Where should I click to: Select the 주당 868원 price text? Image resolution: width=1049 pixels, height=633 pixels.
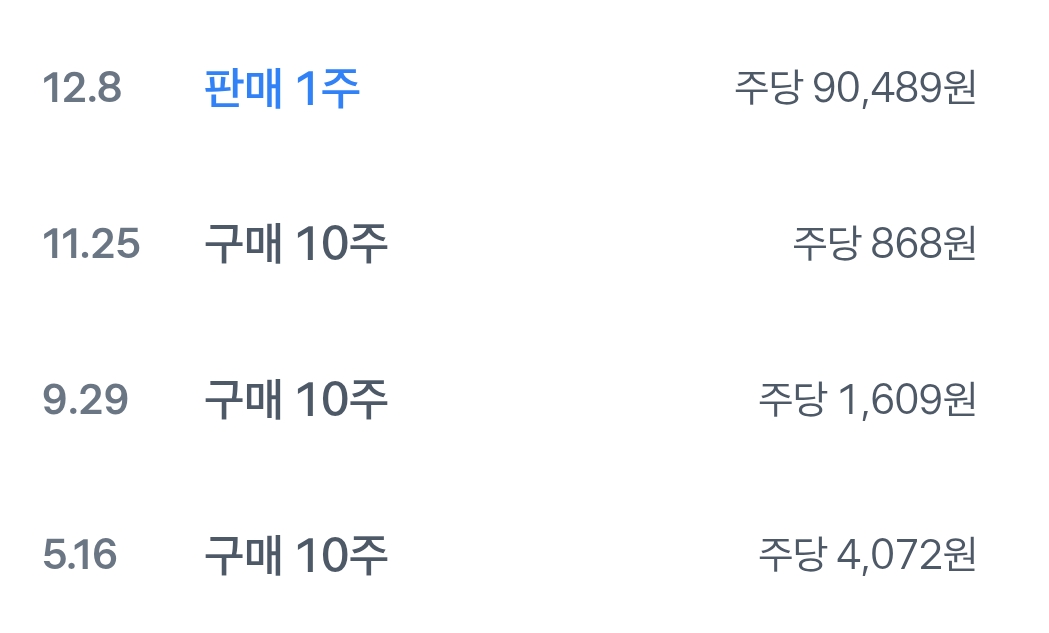tap(884, 245)
